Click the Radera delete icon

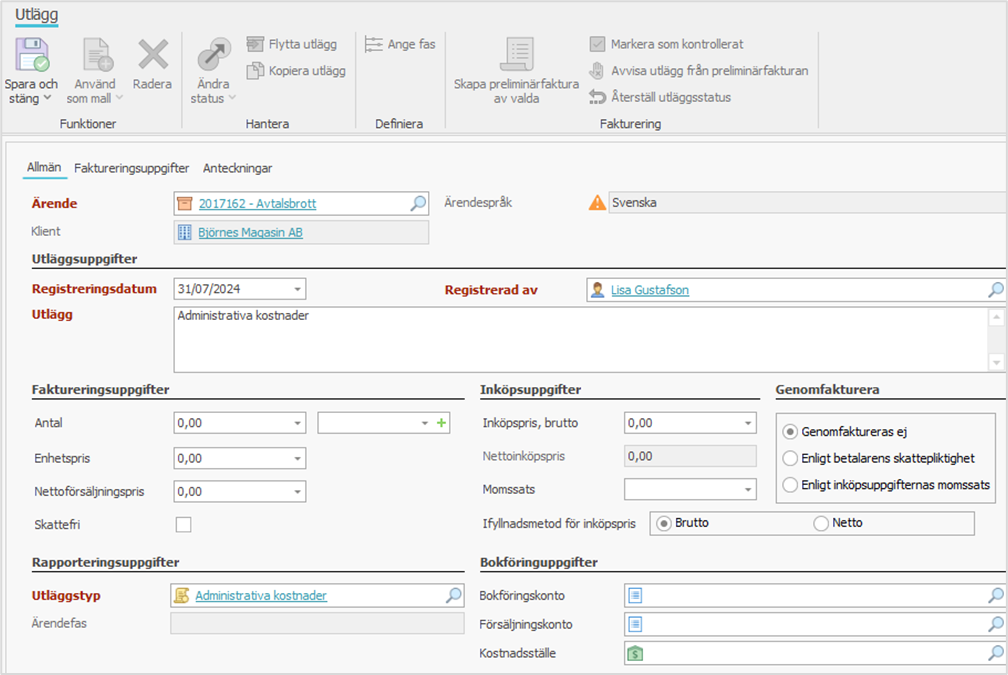(152, 55)
